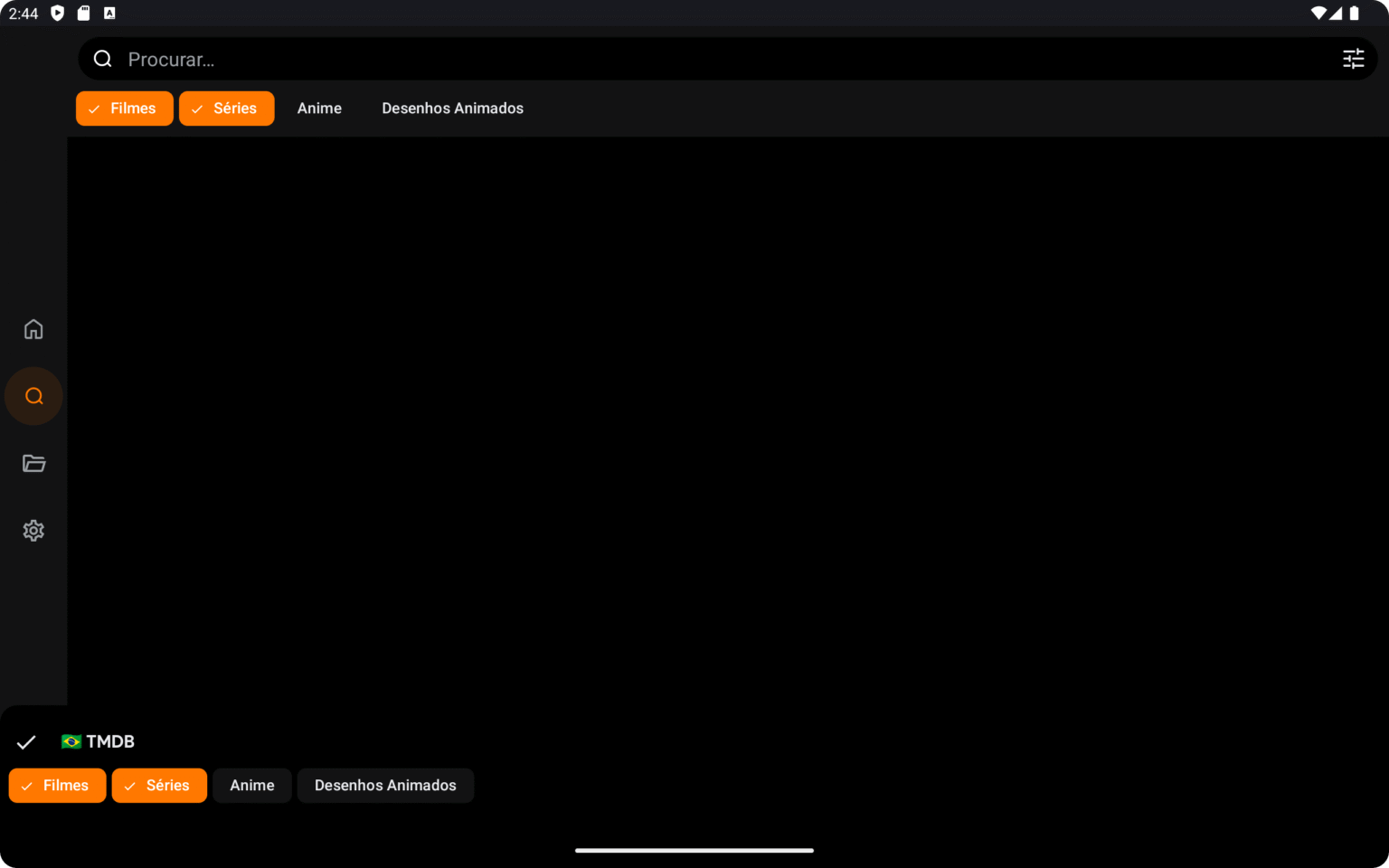Tap the checkmark beside TMDB

[26, 742]
